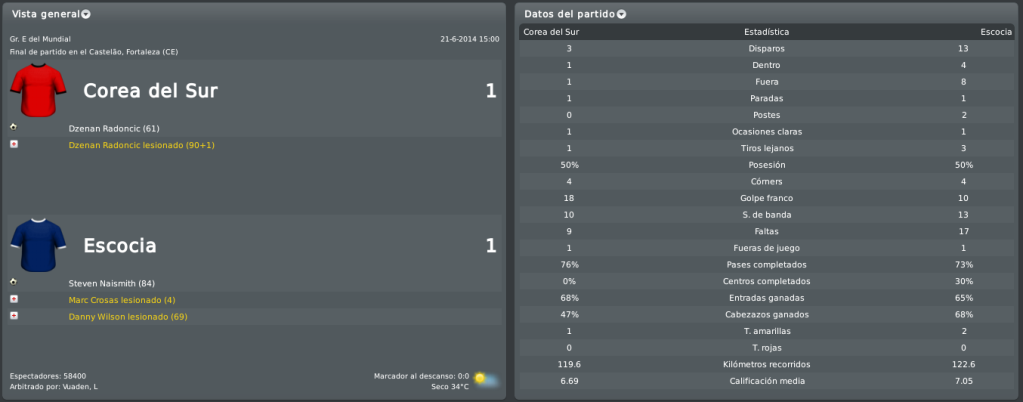
Task: Click the goal ball icon beside Steven Naismith
Action: (x=14, y=283)
